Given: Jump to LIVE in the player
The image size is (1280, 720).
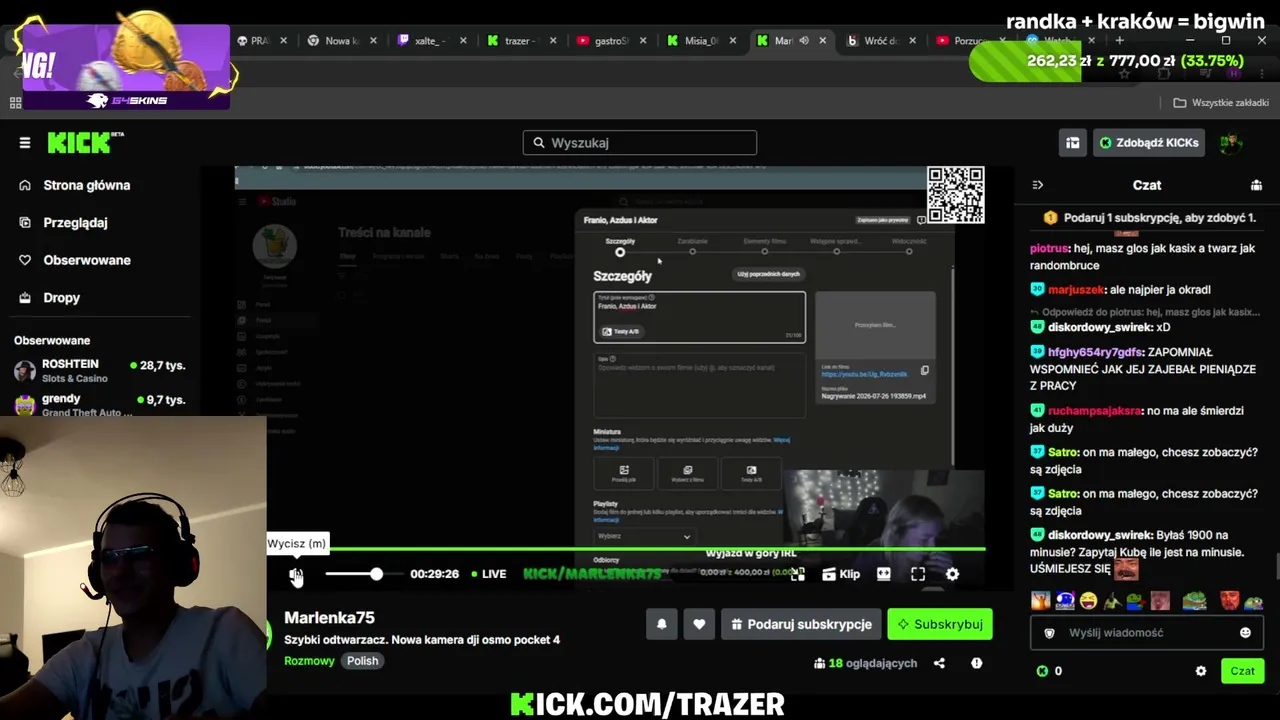Looking at the screenshot, I should coord(488,574).
